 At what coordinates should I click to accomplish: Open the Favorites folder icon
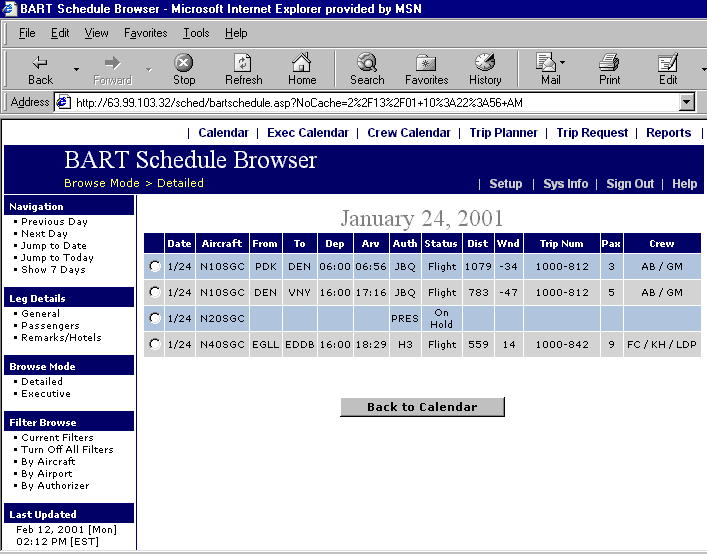point(426,63)
